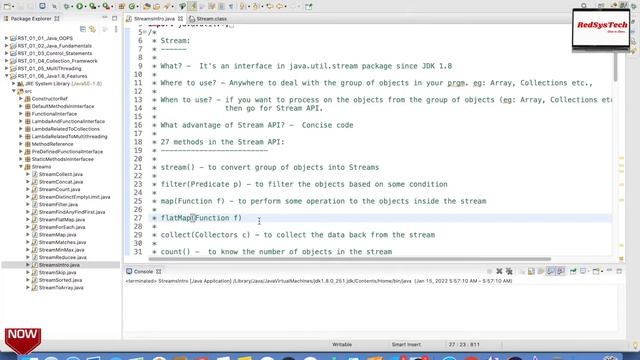The width and height of the screenshot is (640, 360).
Task: Fold comment block at line 5
Action: click(145, 32)
